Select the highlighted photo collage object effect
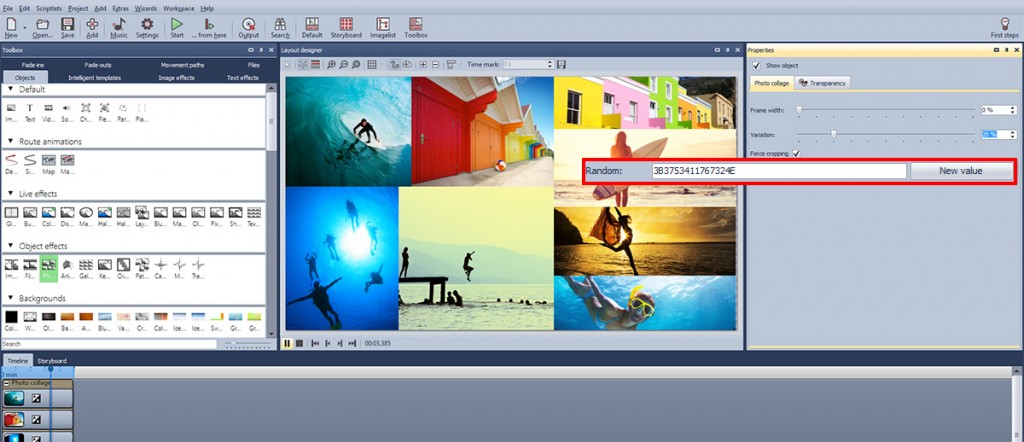 tap(48, 266)
